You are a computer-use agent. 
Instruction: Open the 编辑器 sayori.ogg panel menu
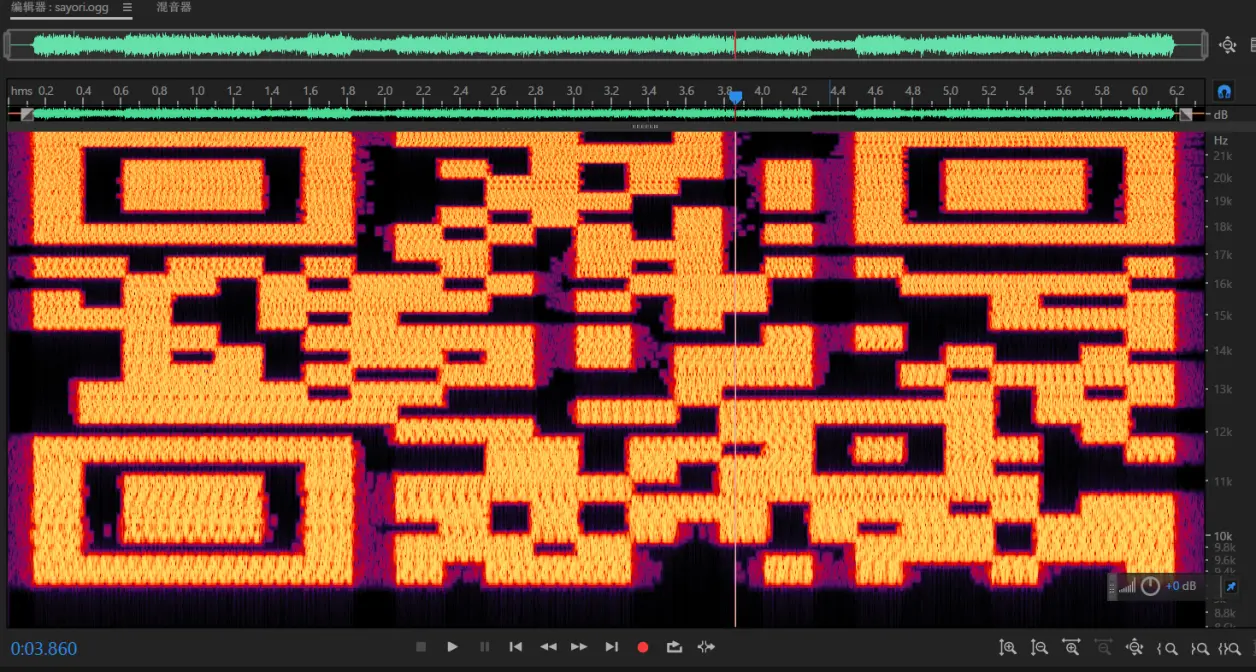coord(127,7)
